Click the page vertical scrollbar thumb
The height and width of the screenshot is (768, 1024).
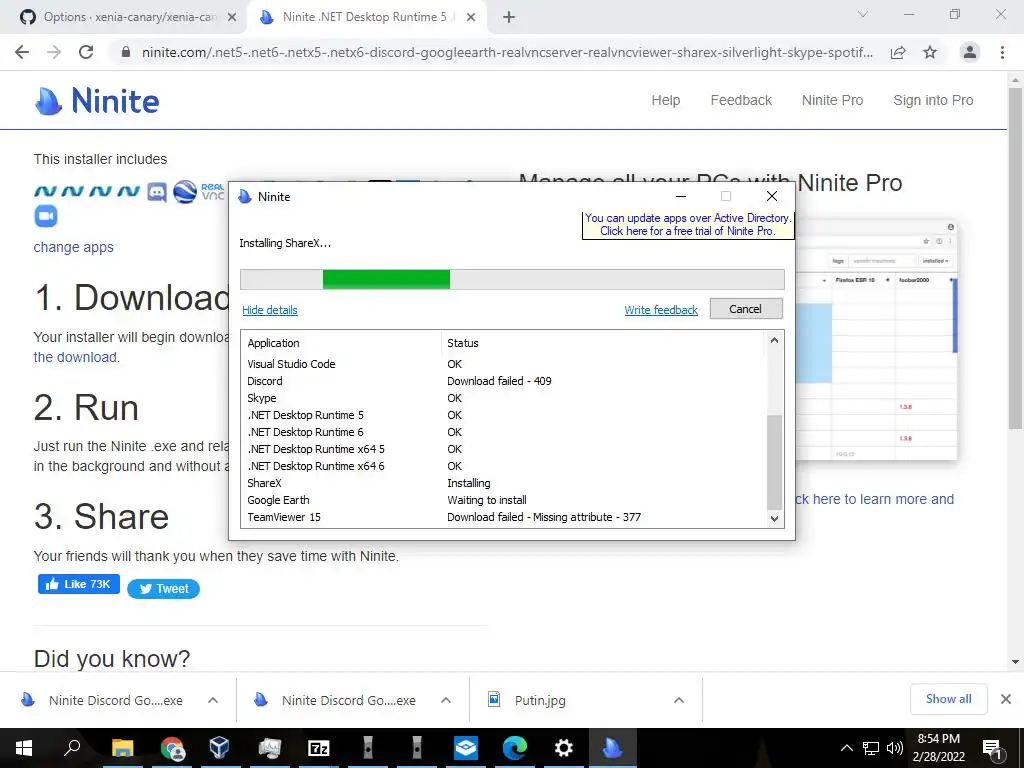pyautogui.click(x=1015, y=258)
